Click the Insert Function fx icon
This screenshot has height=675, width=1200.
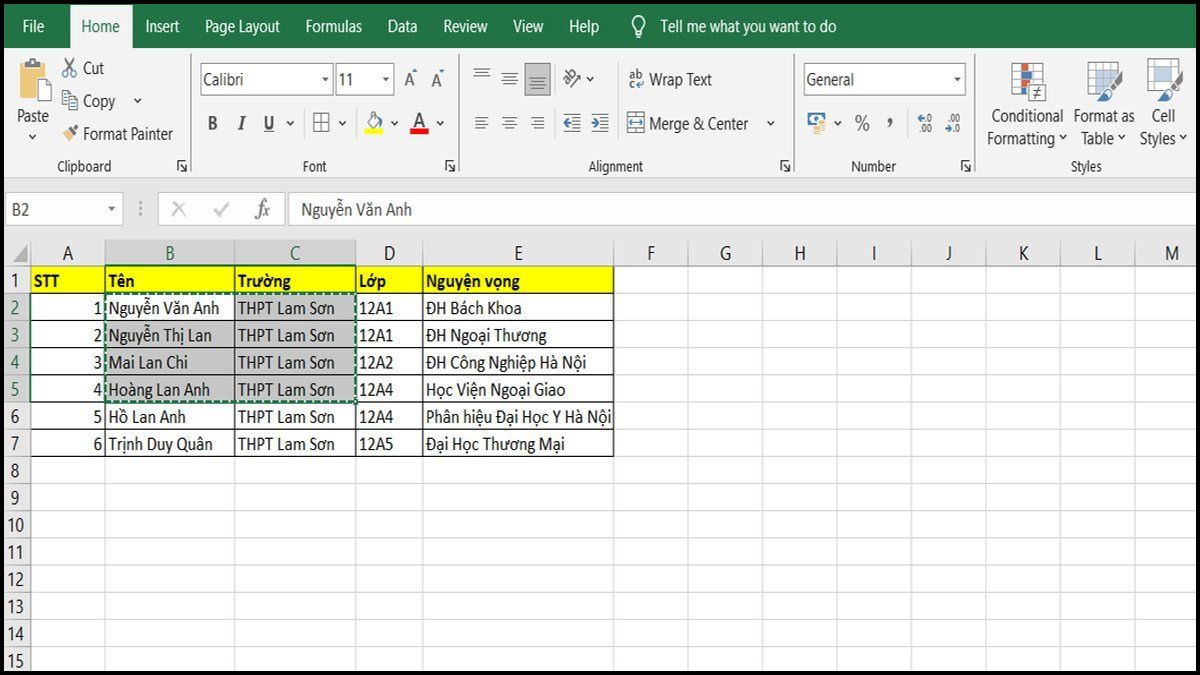coord(262,209)
